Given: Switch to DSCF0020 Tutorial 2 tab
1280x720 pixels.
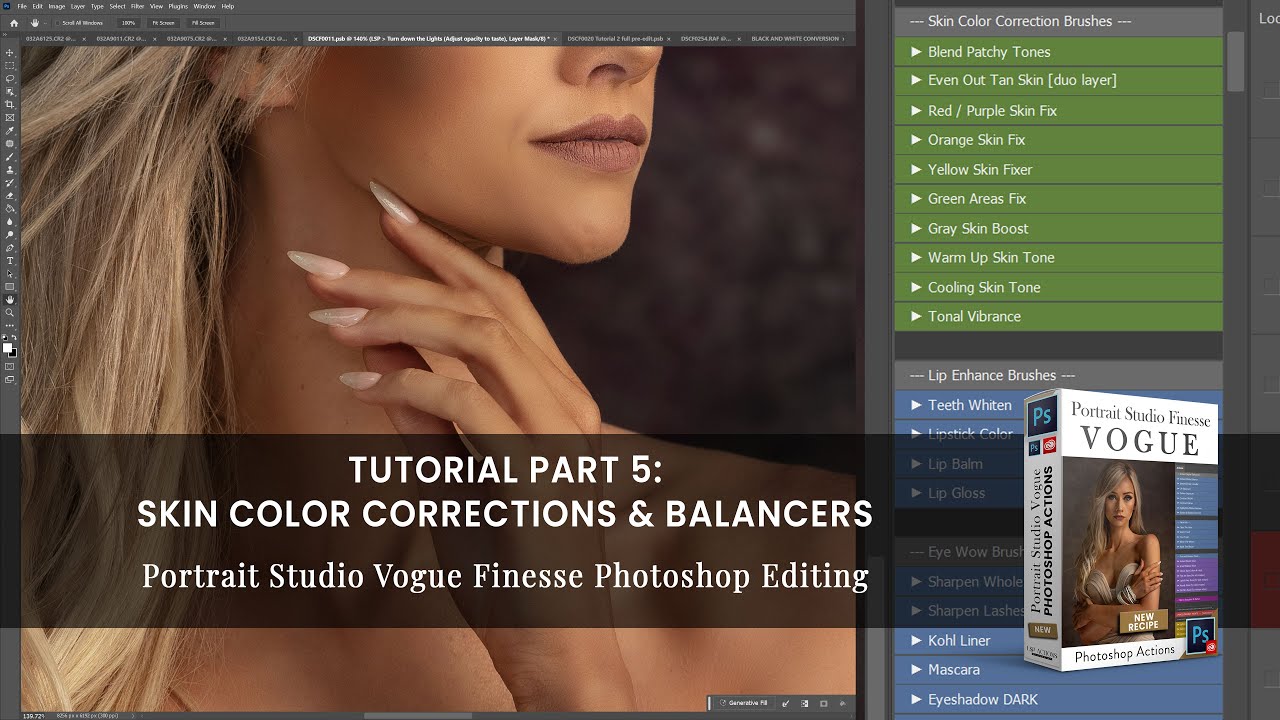Looking at the screenshot, I should pyautogui.click(x=614, y=39).
